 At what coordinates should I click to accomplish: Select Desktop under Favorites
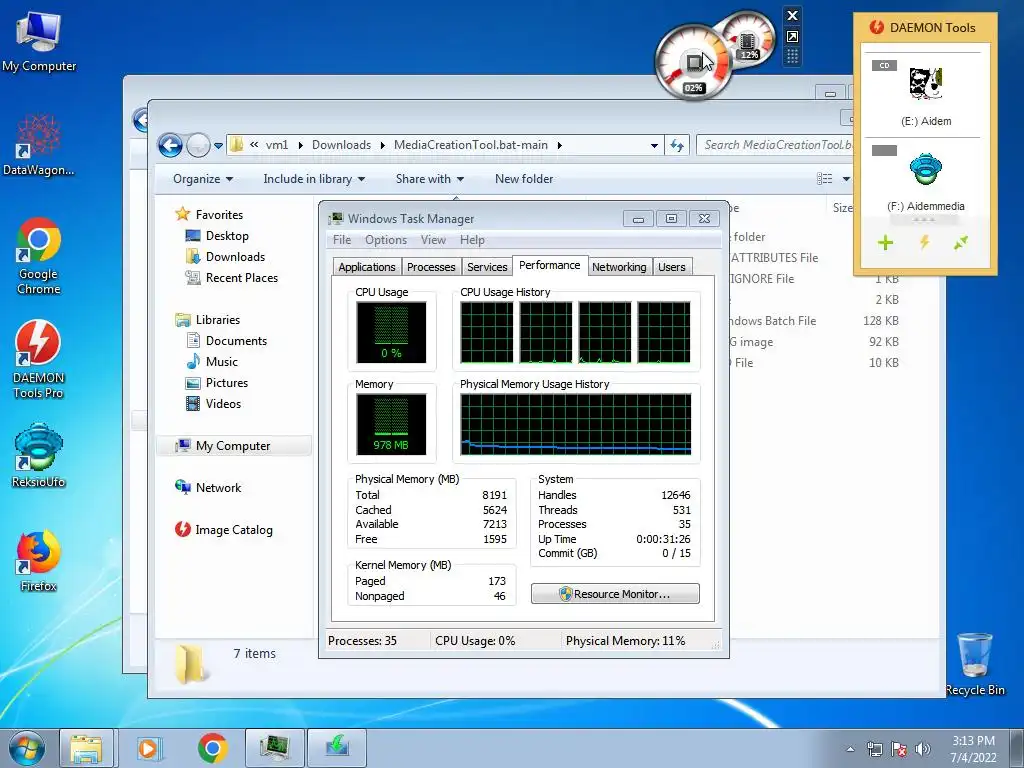coord(227,236)
